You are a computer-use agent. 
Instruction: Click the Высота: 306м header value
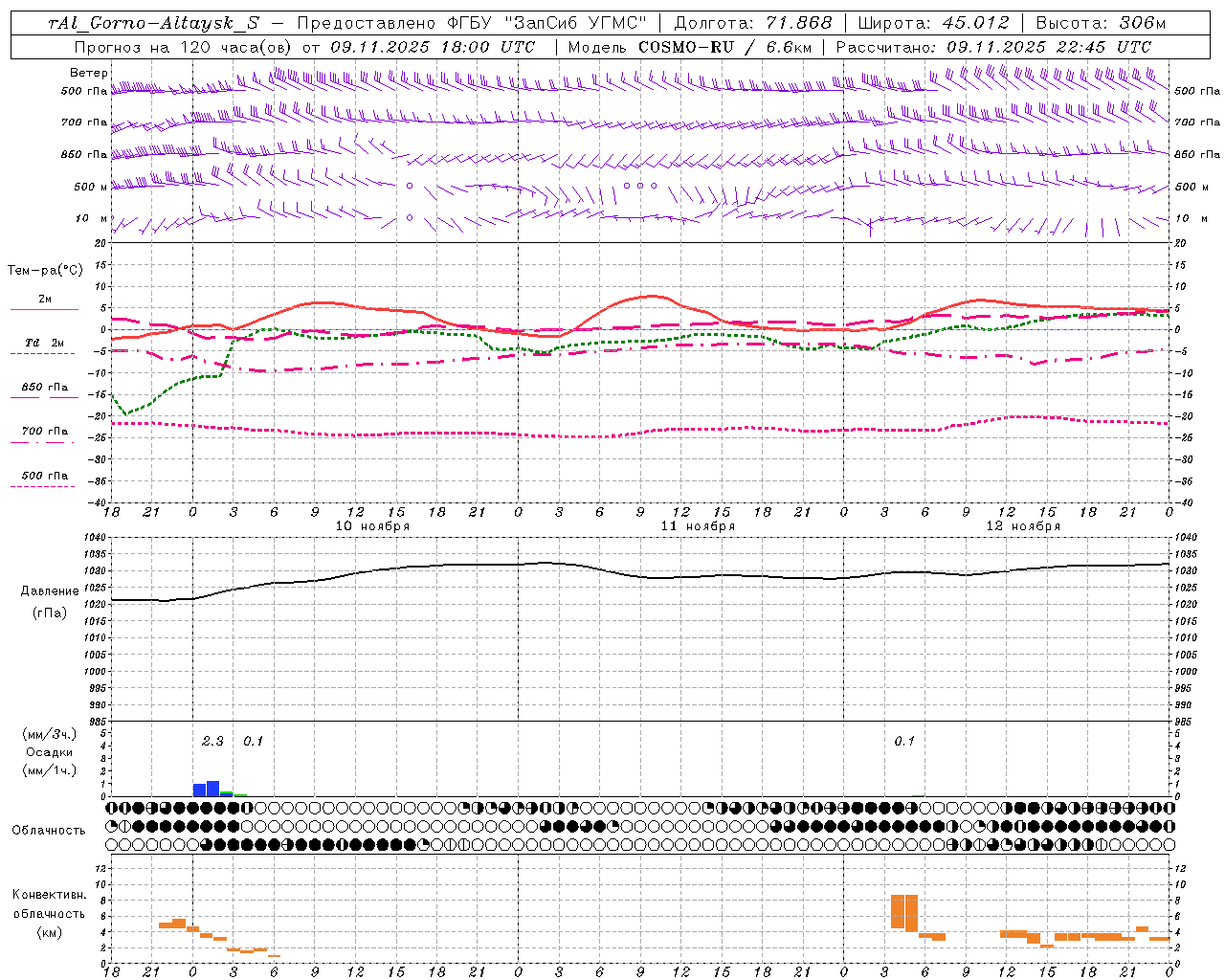click(x=1101, y=23)
